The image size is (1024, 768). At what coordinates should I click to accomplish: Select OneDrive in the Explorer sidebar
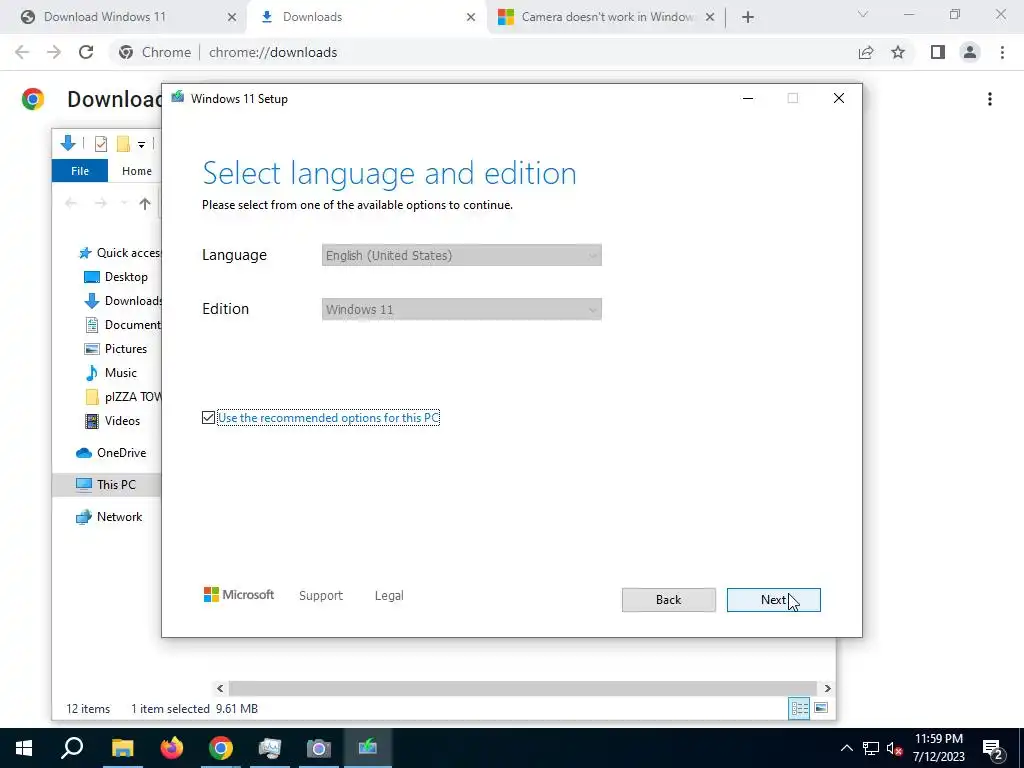click(111, 453)
